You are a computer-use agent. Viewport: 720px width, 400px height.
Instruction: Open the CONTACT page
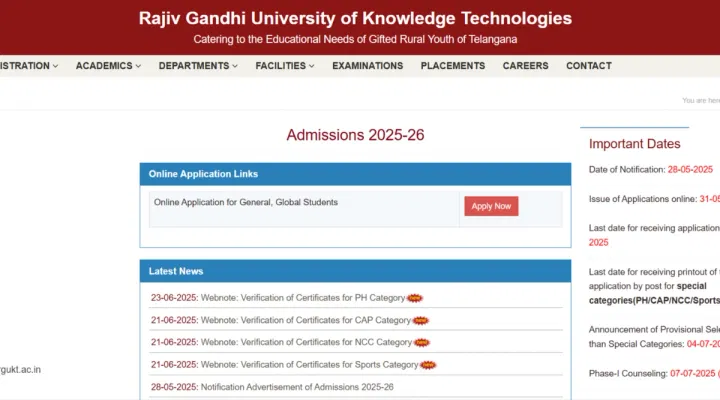tap(589, 66)
